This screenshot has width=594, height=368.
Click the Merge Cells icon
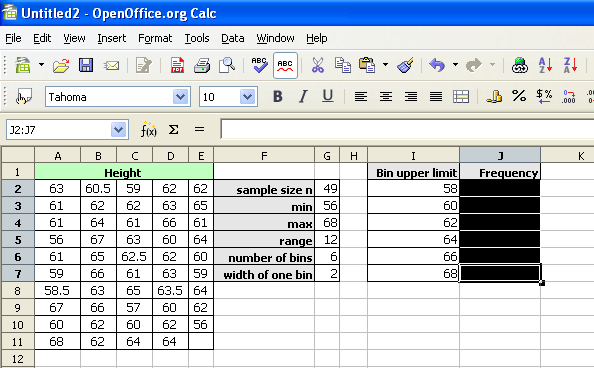[x=461, y=97]
